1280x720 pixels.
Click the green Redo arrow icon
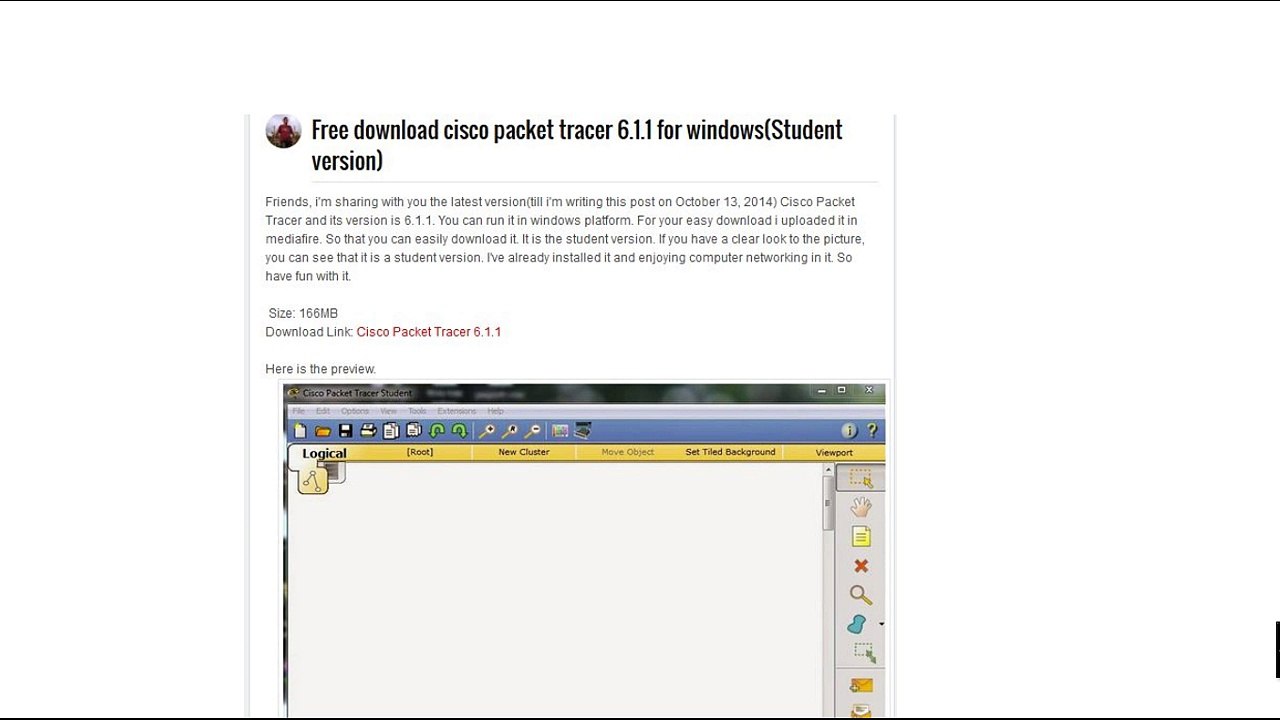pyautogui.click(x=459, y=431)
